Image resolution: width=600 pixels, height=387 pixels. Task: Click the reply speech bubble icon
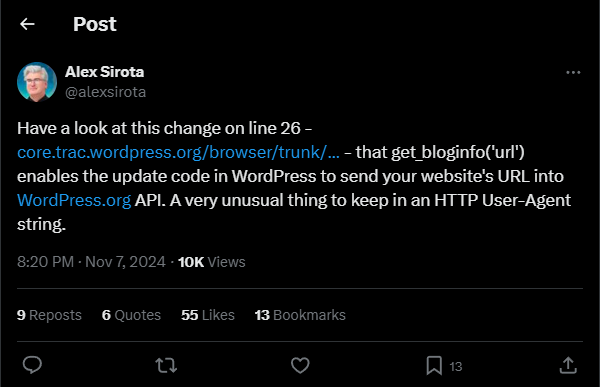[x=32, y=365]
